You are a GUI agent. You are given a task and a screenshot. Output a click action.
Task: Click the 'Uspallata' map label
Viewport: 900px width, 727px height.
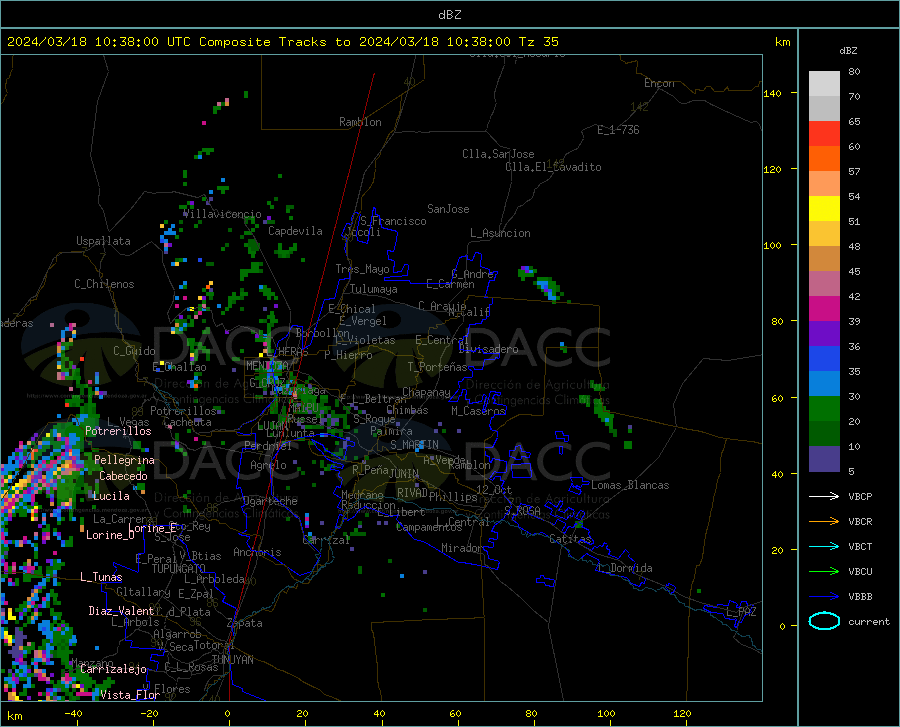click(103, 241)
